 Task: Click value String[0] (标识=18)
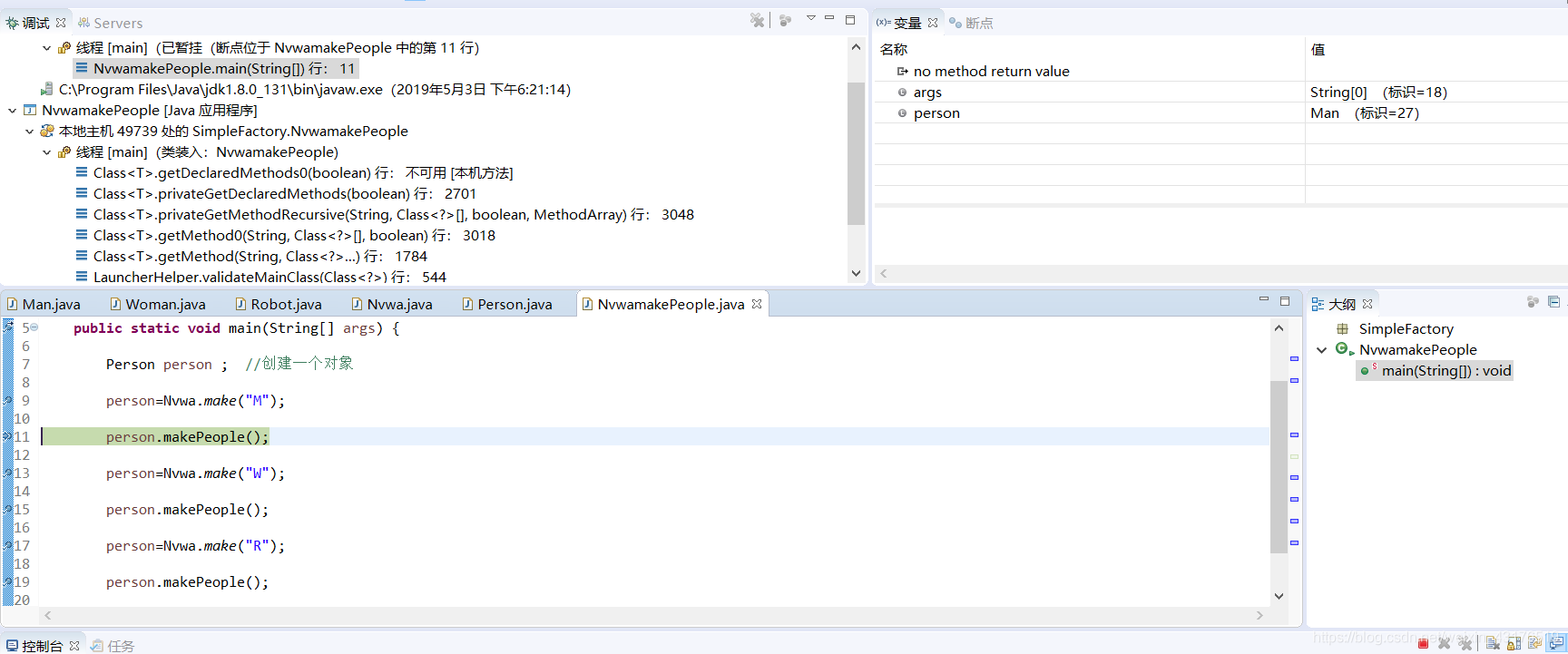pyautogui.click(x=1378, y=93)
